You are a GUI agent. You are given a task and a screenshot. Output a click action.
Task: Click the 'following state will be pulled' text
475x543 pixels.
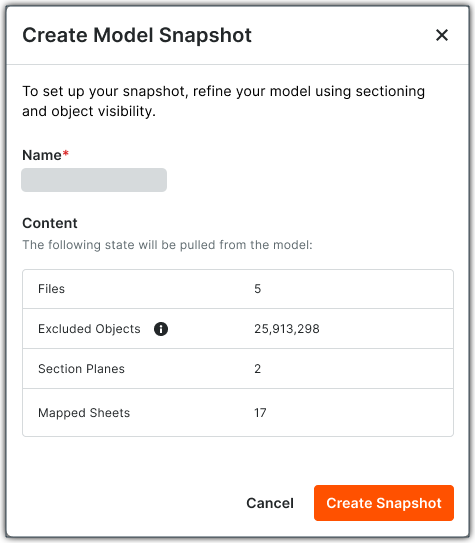pyautogui.click(x=167, y=245)
